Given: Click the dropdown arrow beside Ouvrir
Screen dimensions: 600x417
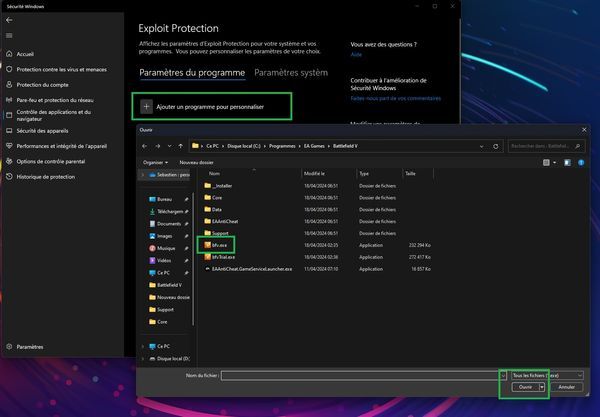Looking at the screenshot, I should (542, 387).
